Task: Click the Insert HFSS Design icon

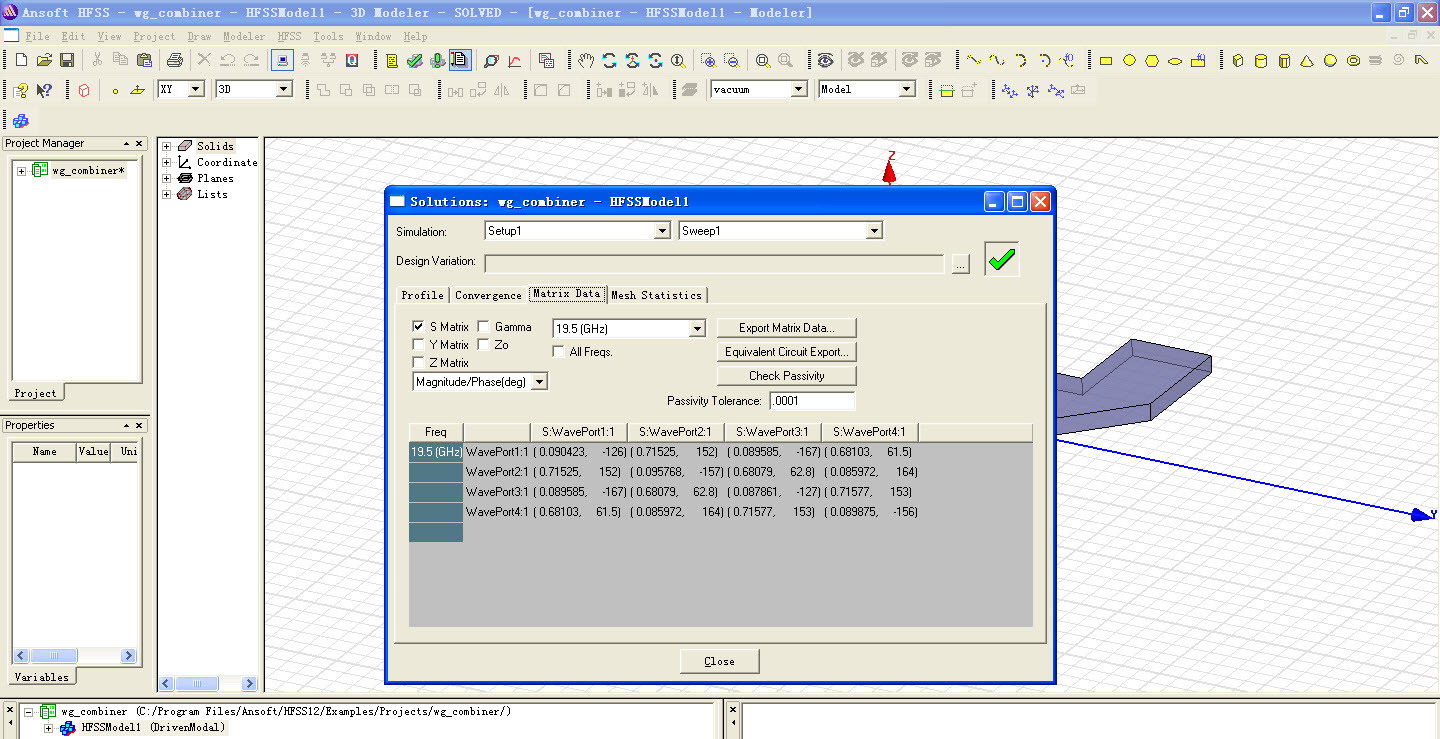Action: coord(21,121)
